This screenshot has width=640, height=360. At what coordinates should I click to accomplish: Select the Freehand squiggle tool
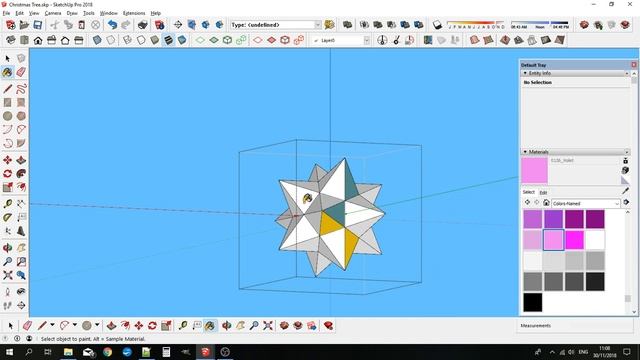pyautogui.click(x=21, y=89)
